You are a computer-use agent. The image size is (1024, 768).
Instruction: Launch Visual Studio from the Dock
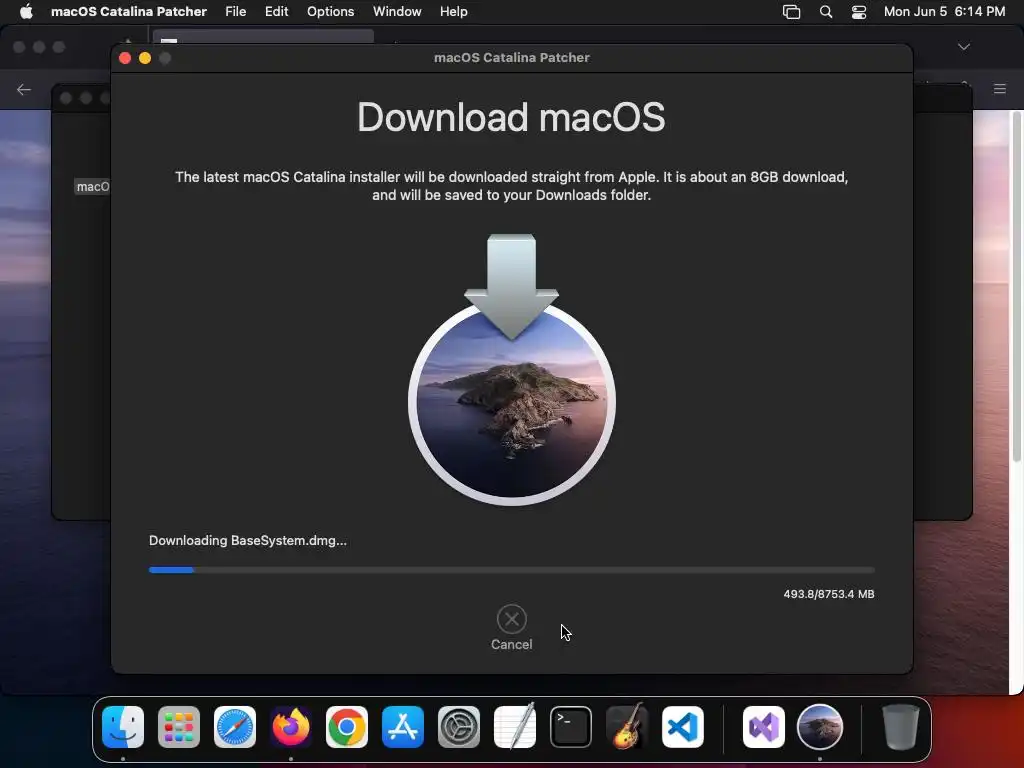pos(763,727)
